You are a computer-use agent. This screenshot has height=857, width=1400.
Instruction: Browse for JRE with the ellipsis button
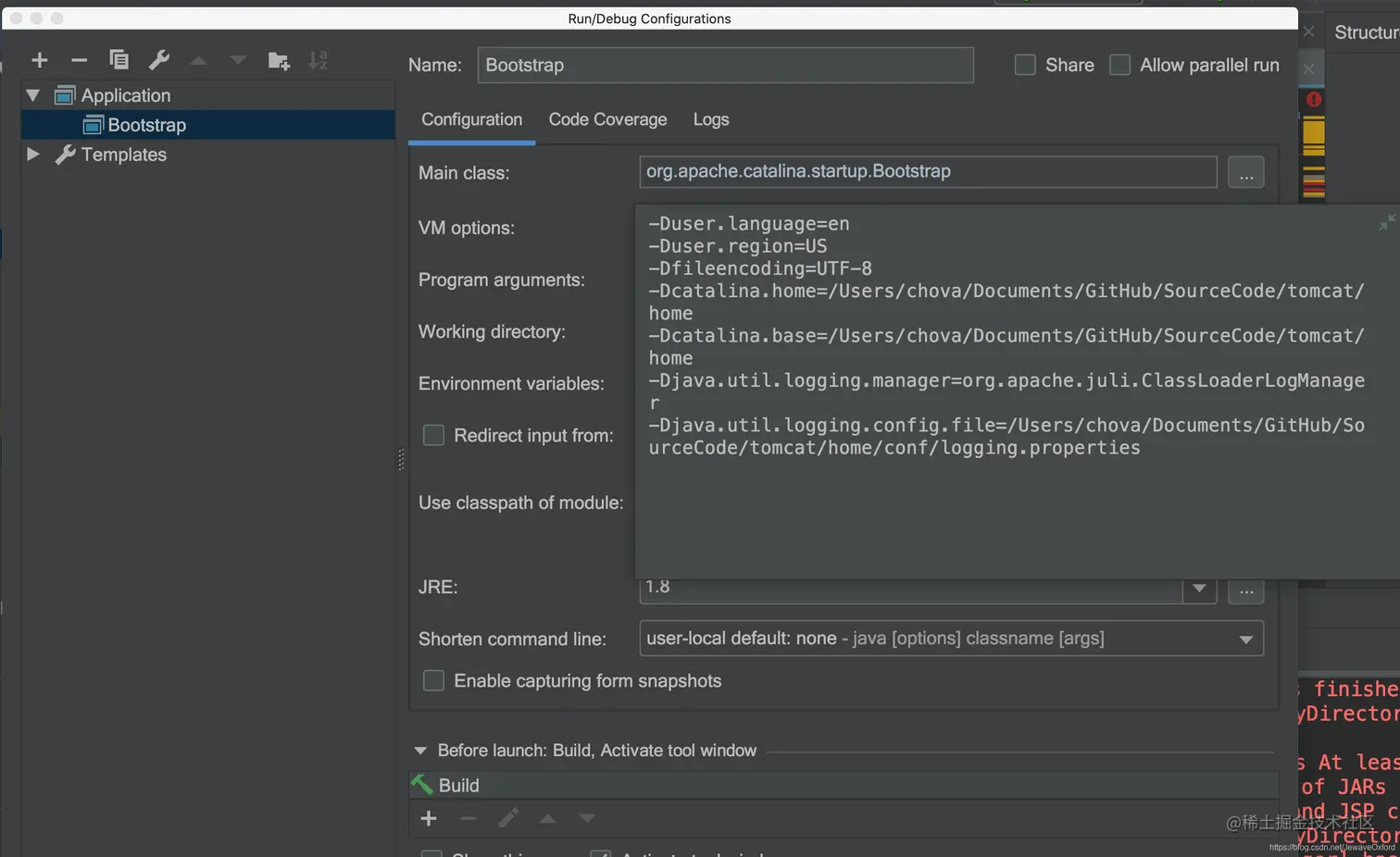pos(1246,590)
